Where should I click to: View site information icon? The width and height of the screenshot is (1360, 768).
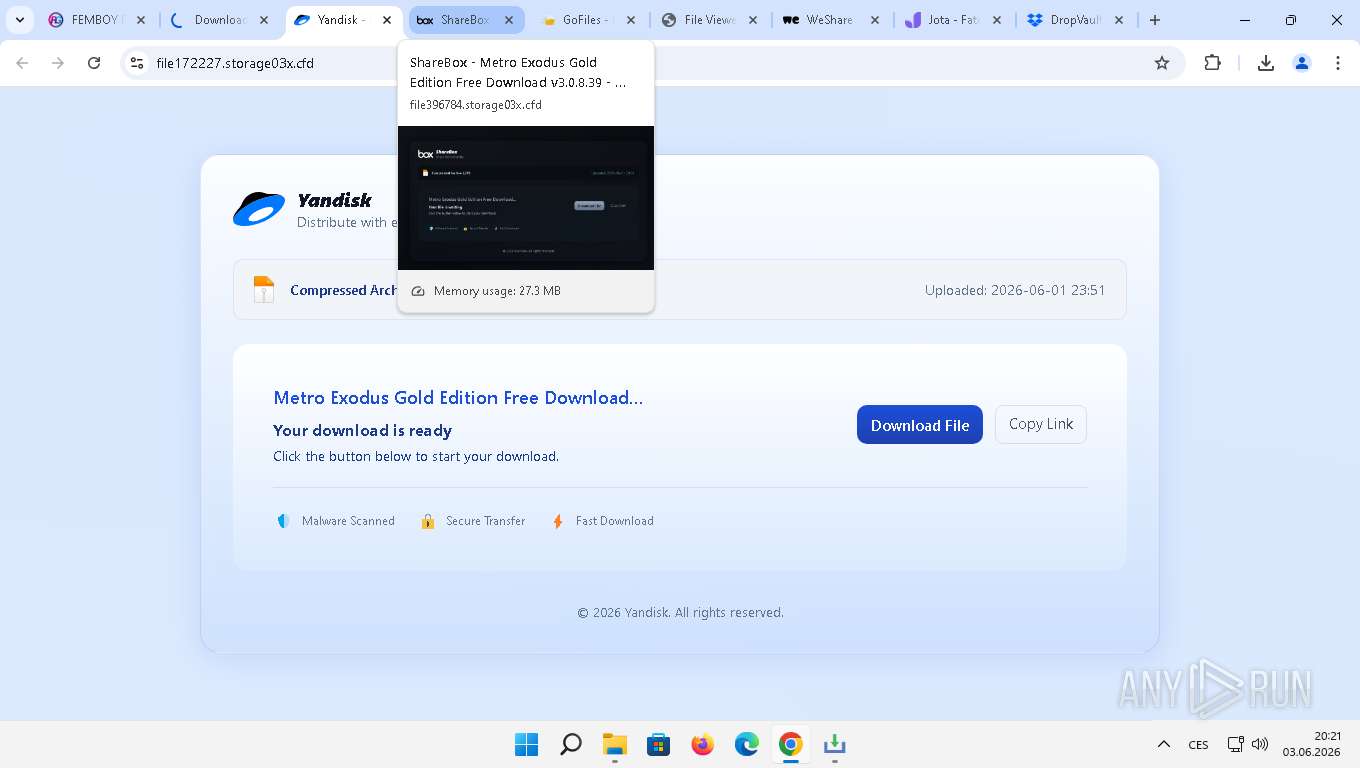pyautogui.click(x=137, y=63)
